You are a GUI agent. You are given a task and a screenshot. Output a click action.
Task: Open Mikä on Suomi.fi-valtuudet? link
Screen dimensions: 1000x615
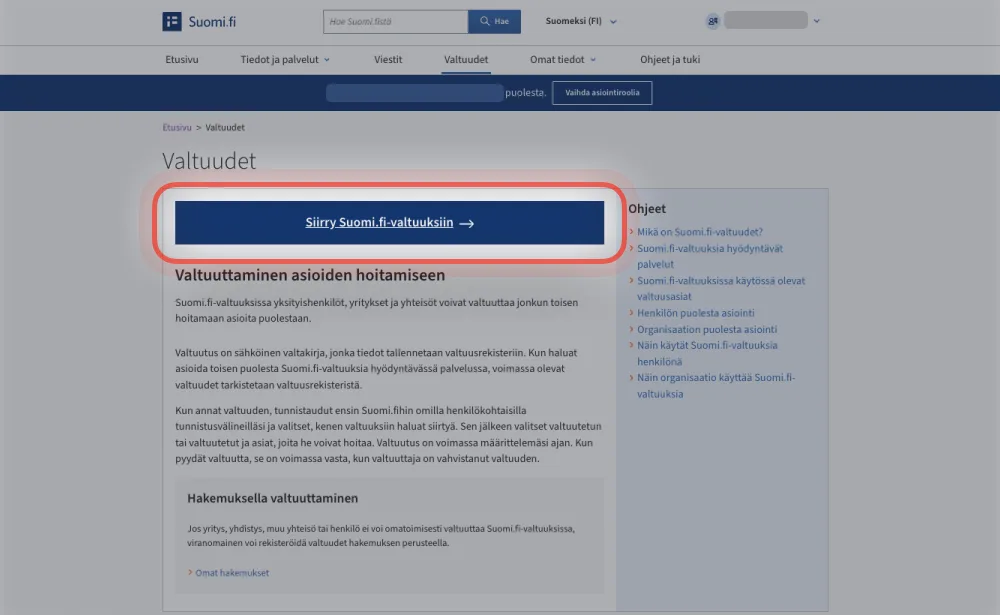700,232
